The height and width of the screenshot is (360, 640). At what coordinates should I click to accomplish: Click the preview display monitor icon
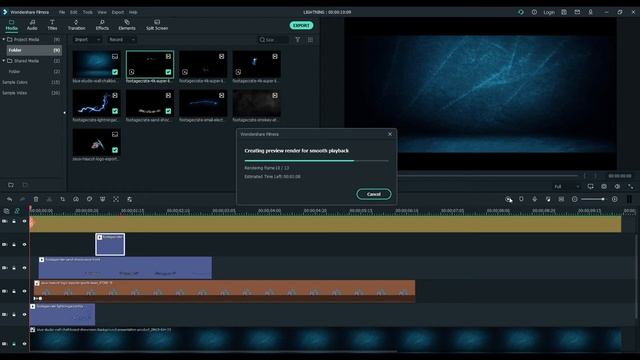591,187
